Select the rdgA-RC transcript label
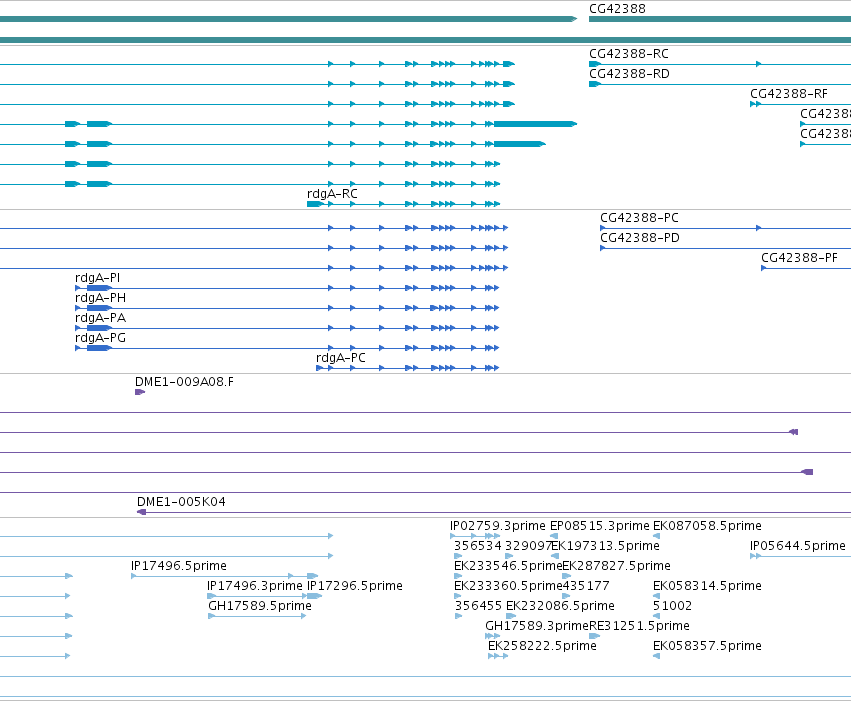 pyautogui.click(x=332, y=194)
